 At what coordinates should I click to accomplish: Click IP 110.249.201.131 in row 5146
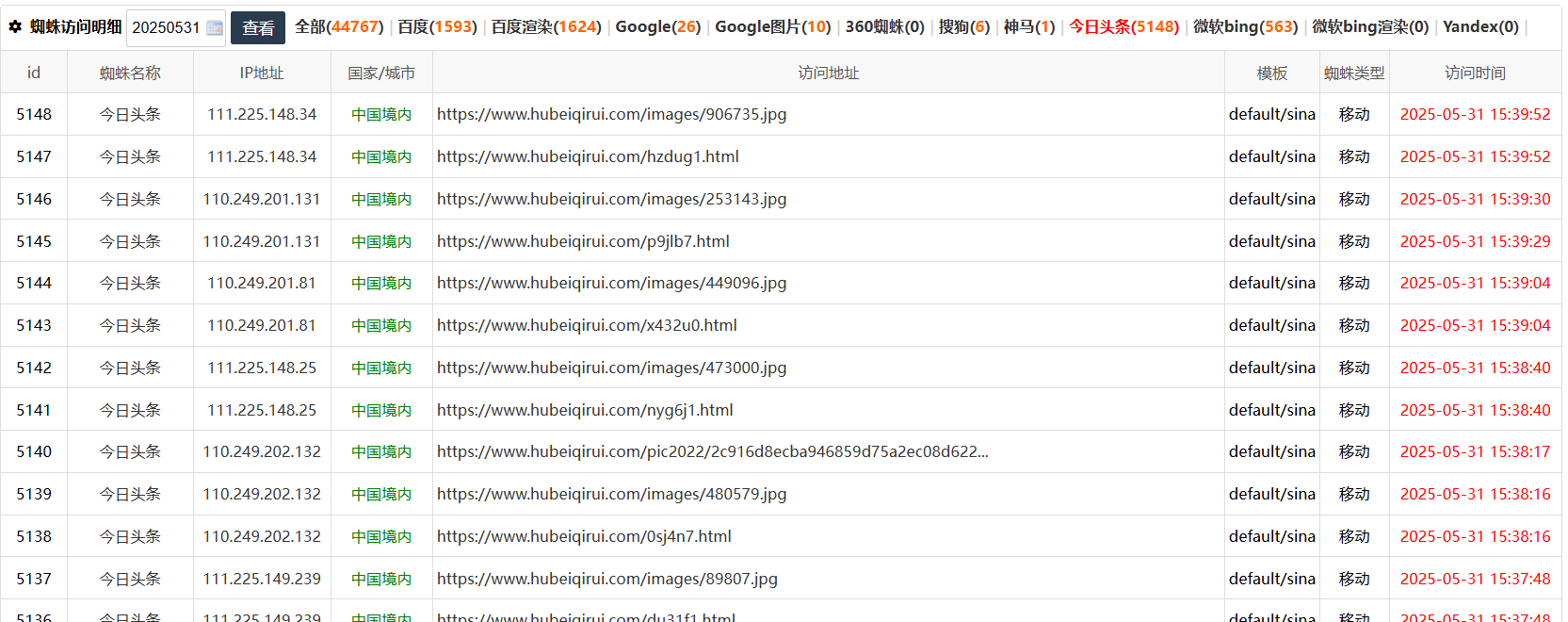262,199
